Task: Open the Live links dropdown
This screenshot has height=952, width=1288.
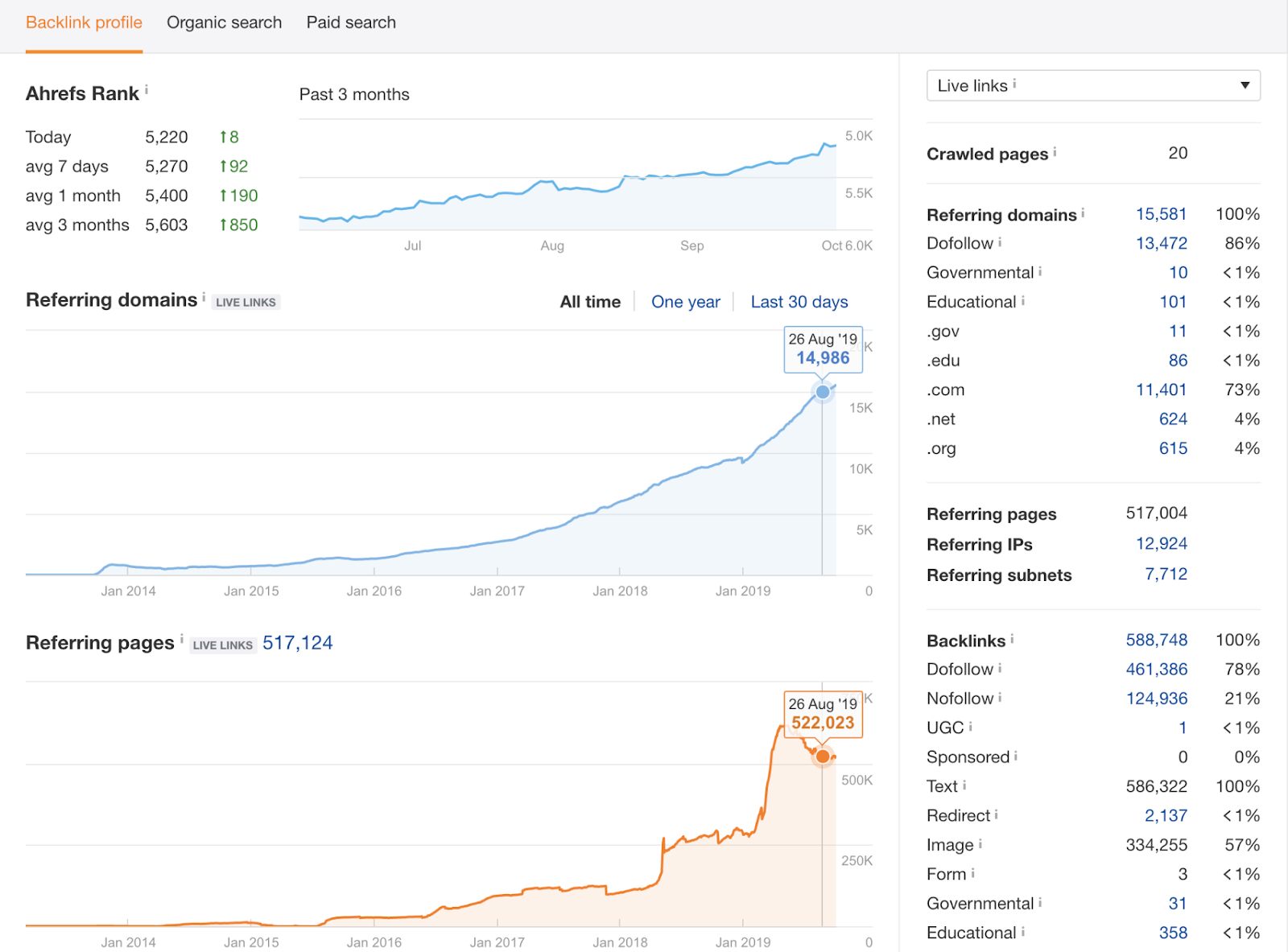Action: 1093,85
